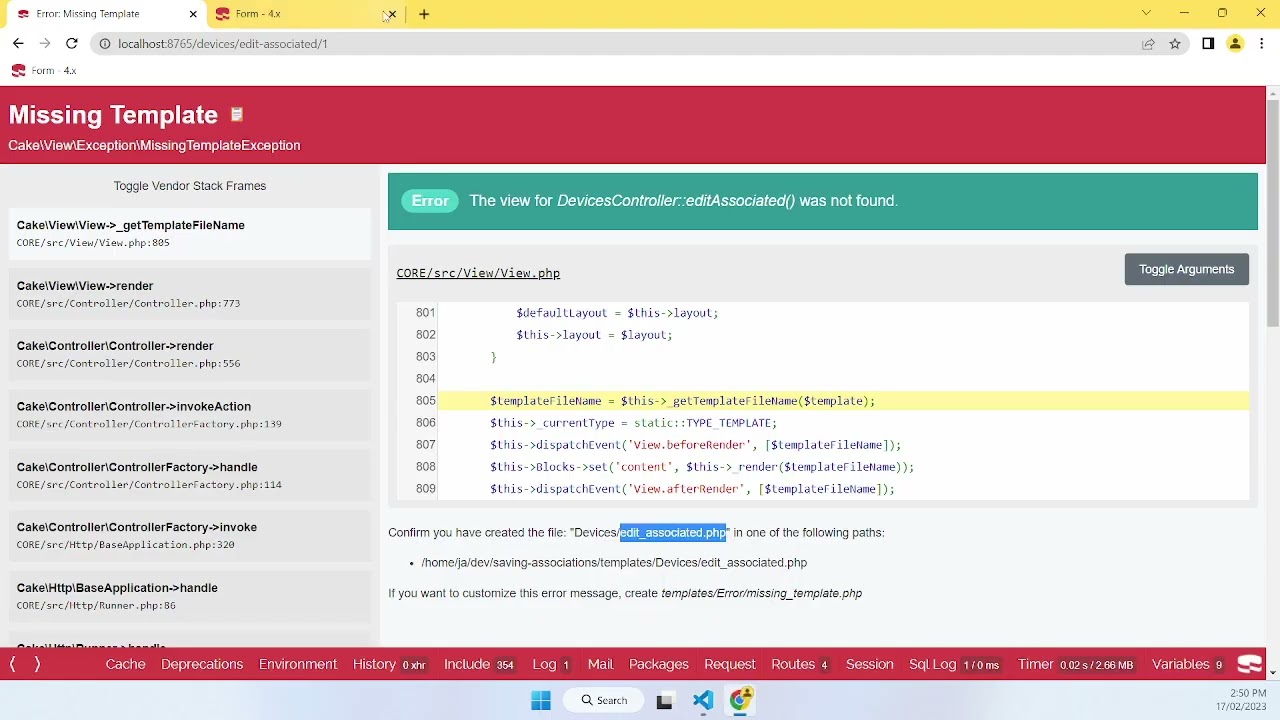Select the View->_getTemplateFileName stack frame

(x=189, y=233)
